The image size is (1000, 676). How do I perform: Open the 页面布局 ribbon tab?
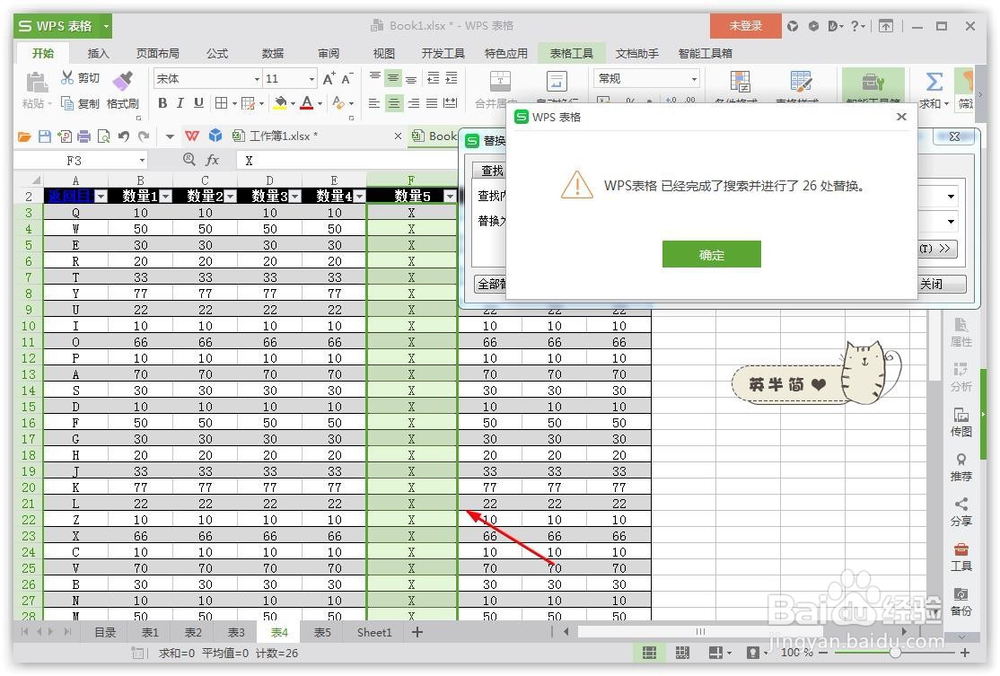158,53
